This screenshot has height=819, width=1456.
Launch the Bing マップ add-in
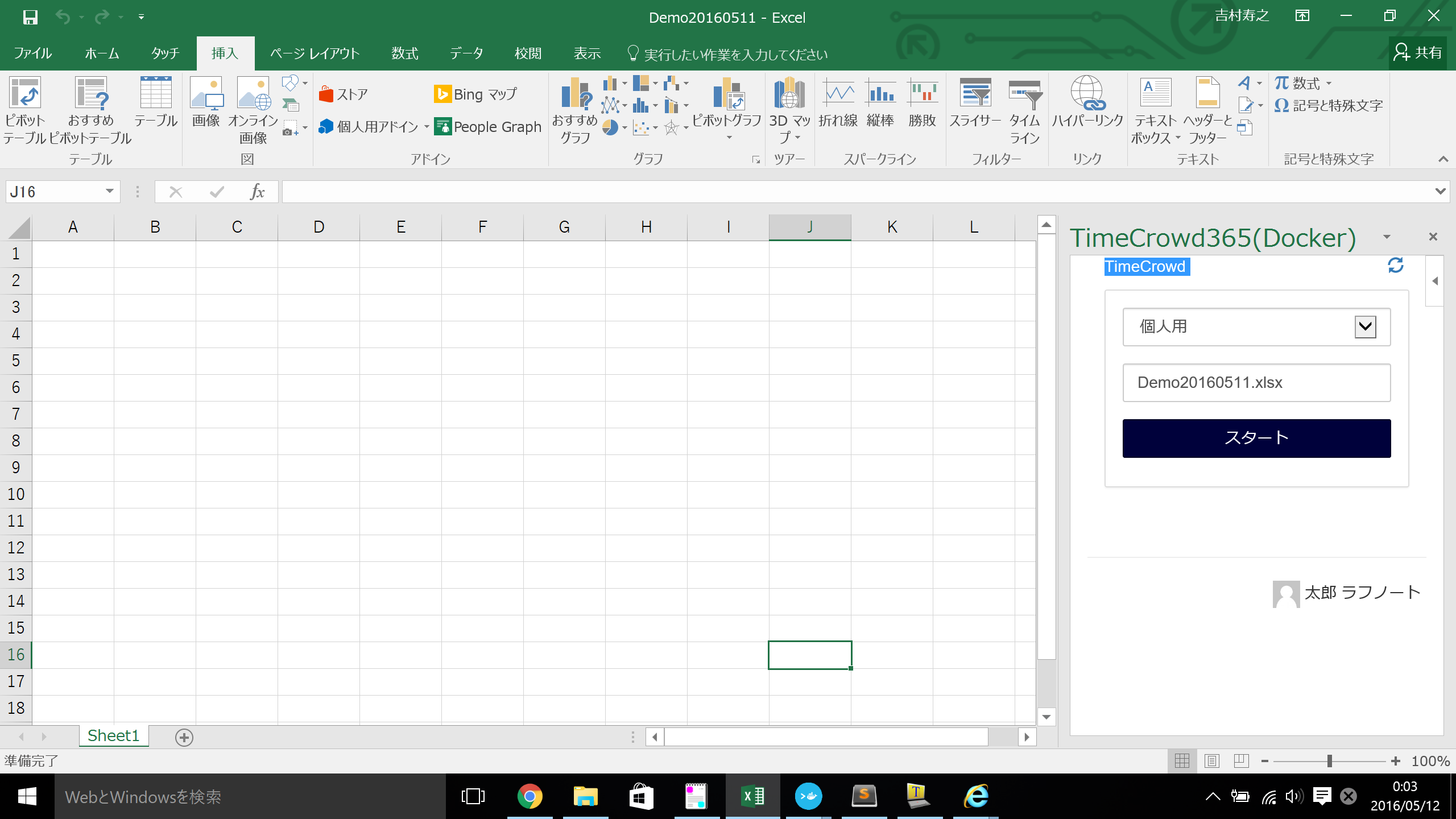click(475, 94)
